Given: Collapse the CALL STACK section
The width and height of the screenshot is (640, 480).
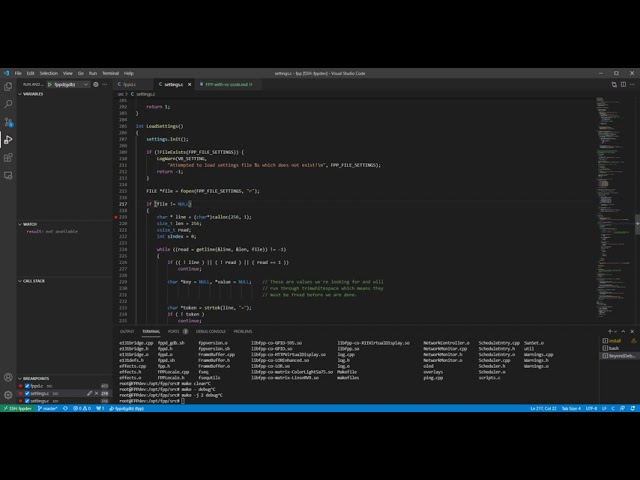Looking at the screenshot, I should coord(31,281).
